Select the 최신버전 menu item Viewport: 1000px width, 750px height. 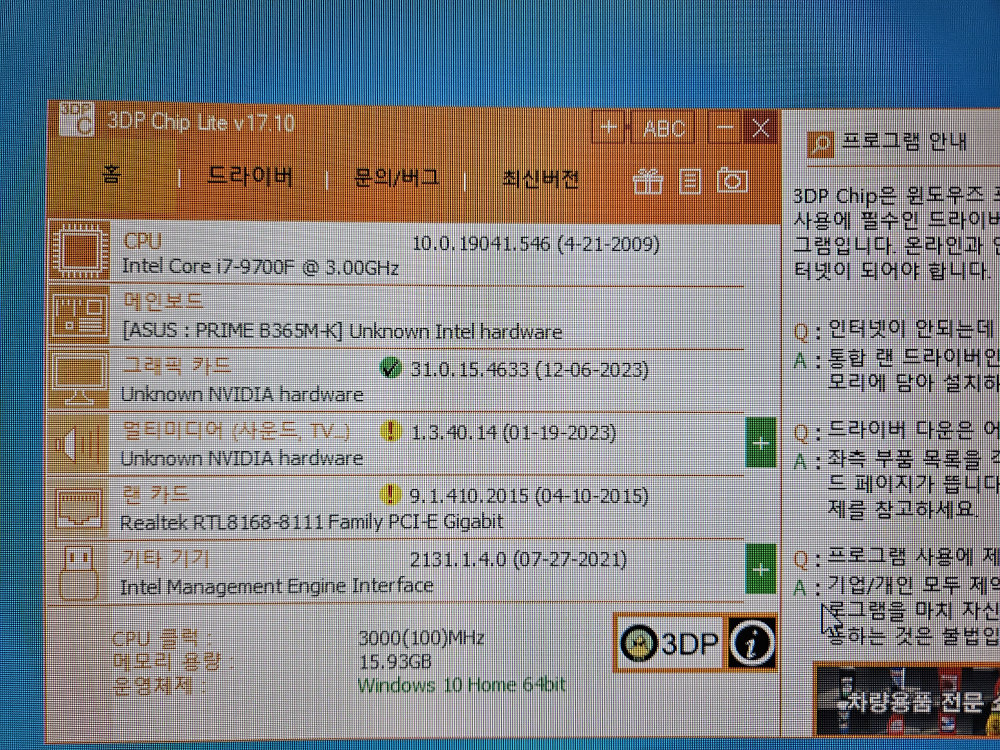click(540, 180)
